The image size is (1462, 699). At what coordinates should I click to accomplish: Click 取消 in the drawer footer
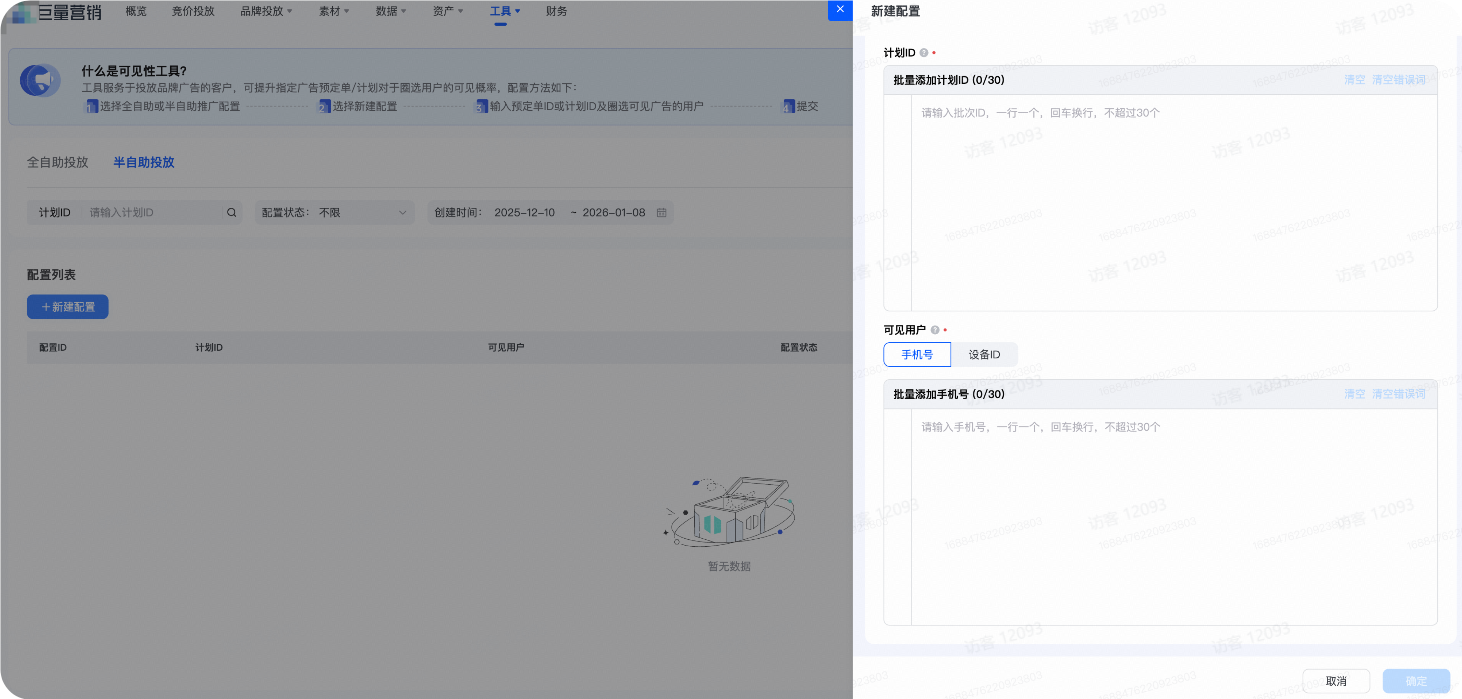tap(1336, 682)
